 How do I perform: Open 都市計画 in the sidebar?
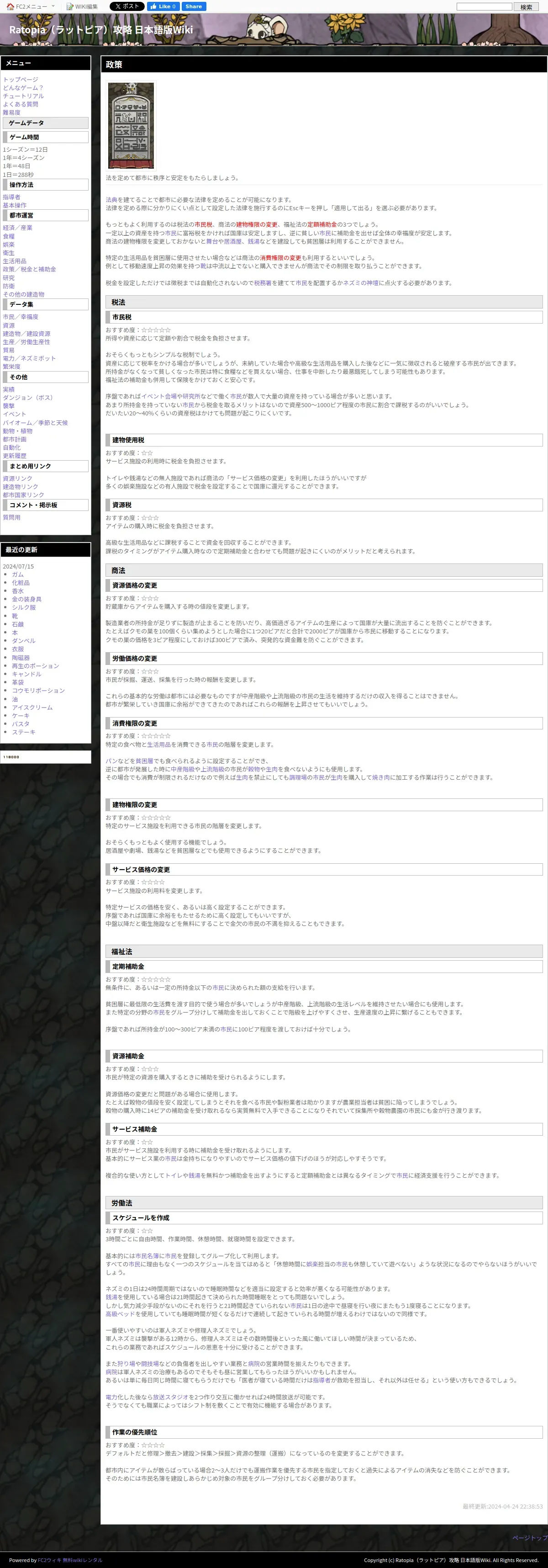15,439
